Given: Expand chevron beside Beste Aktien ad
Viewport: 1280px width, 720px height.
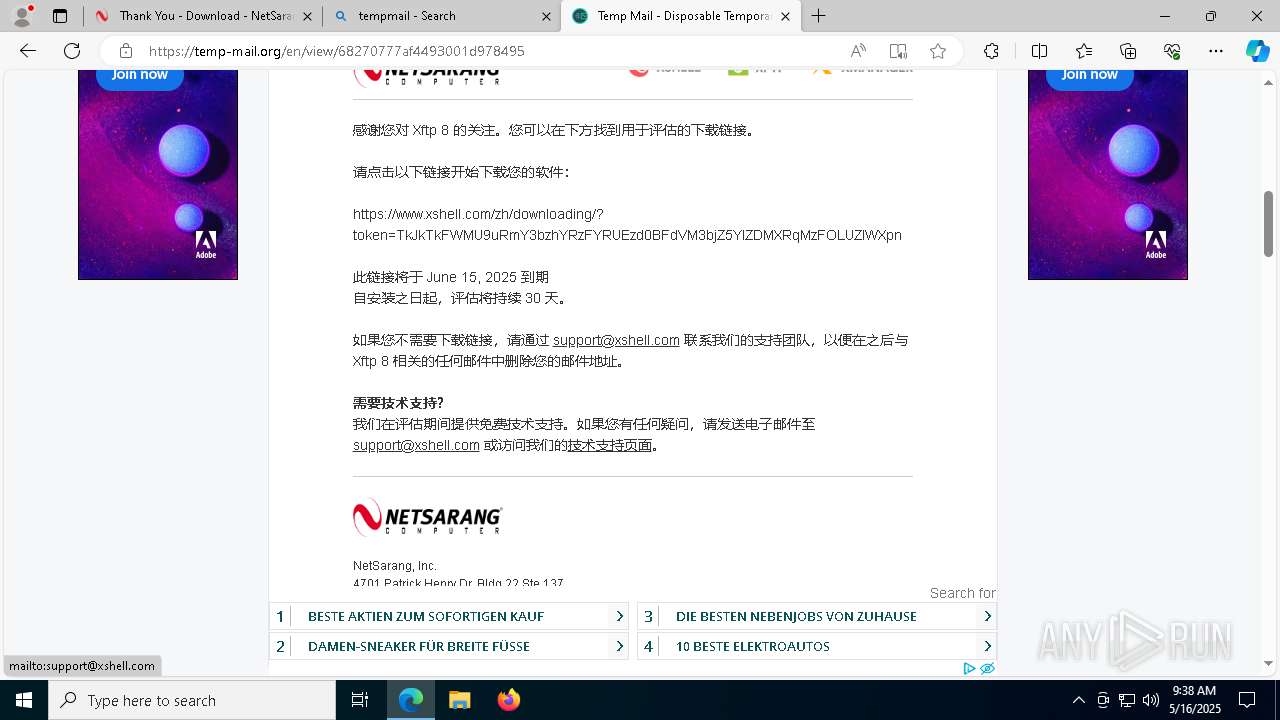Looking at the screenshot, I should (x=619, y=616).
